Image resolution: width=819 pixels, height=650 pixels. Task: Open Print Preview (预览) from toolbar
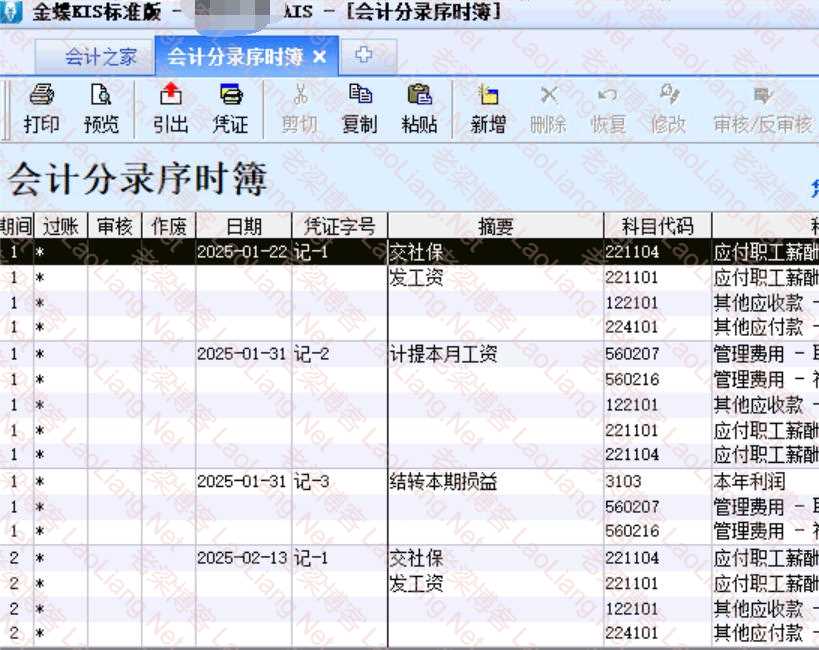pos(101,109)
